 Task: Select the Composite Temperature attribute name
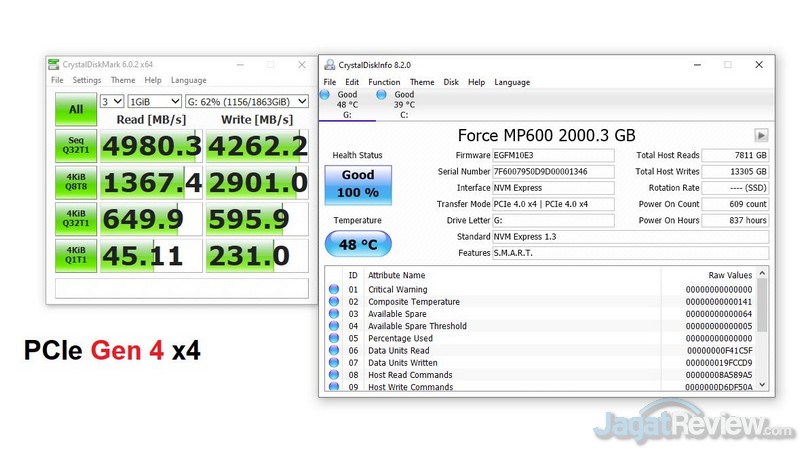click(x=414, y=302)
